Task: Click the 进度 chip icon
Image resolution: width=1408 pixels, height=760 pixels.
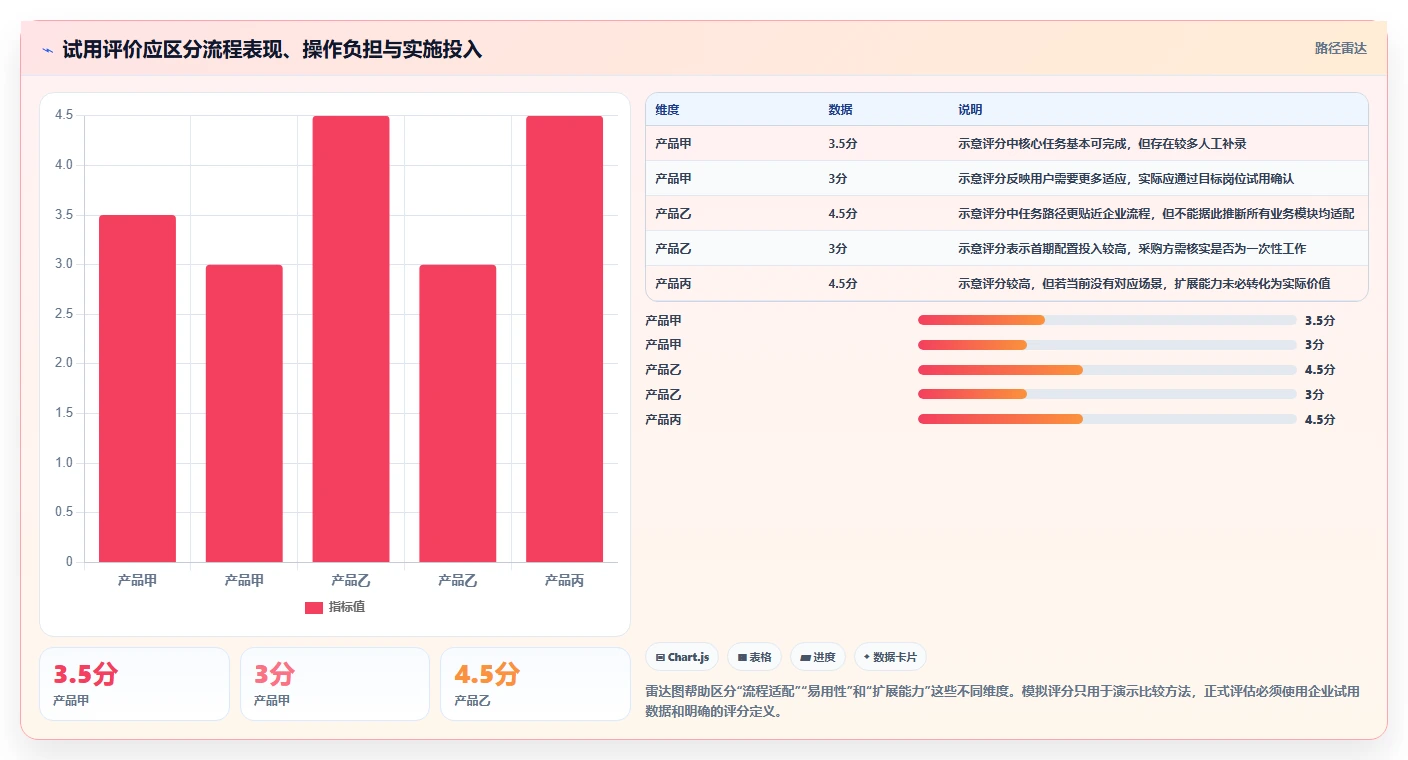Action: pos(805,658)
